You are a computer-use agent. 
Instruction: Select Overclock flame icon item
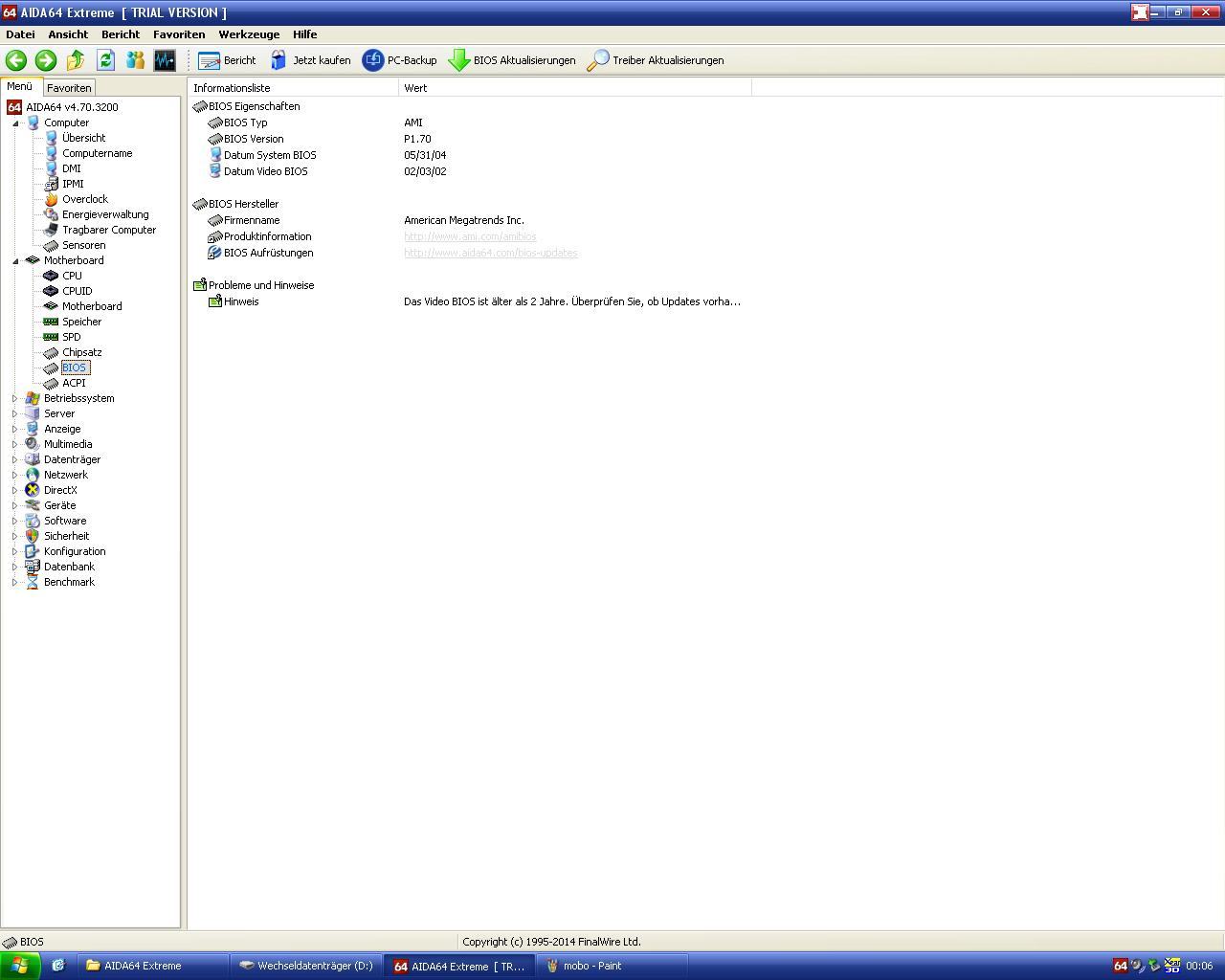[x=51, y=199]
